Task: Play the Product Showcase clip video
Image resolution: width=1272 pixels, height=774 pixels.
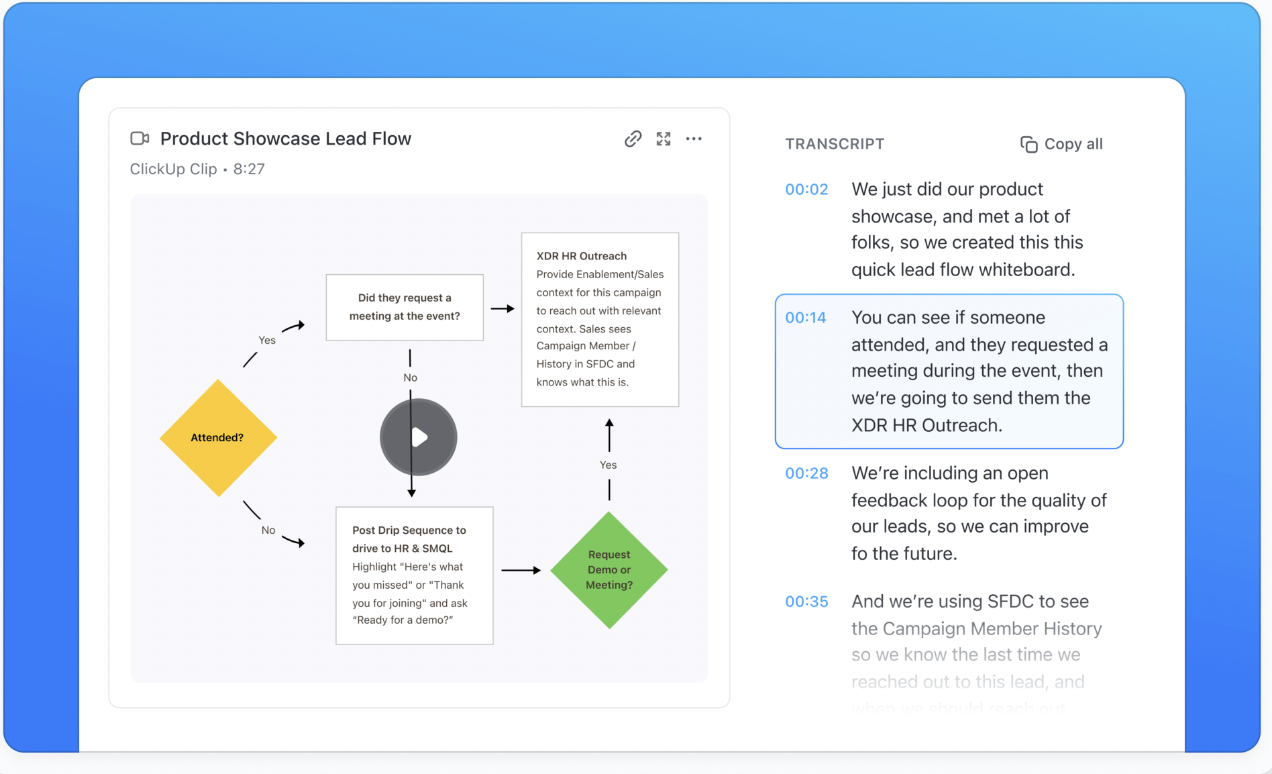Action: coord(418,437)
